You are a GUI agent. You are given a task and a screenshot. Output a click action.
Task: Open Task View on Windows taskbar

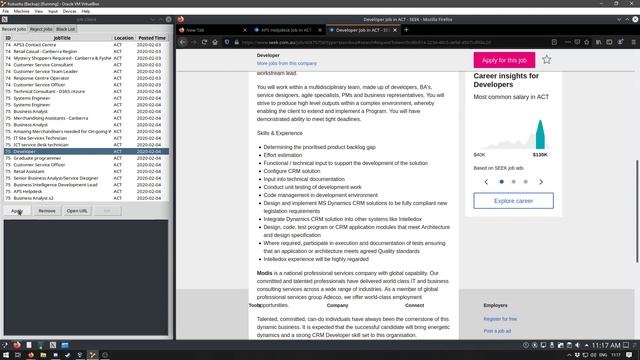(x=18, y=355)
